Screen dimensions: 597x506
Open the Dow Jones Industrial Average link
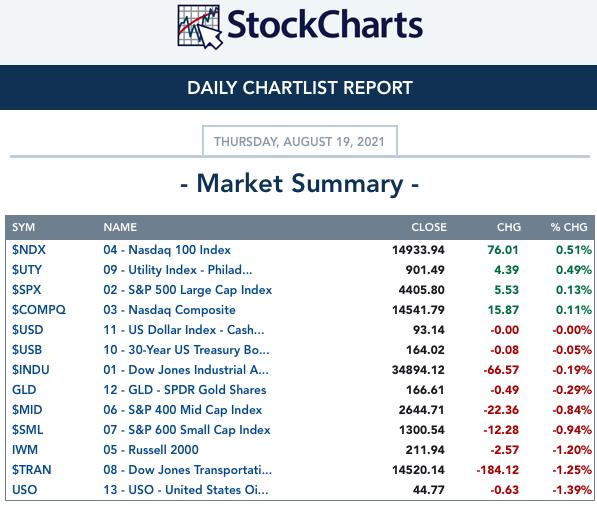pos(186,370)
